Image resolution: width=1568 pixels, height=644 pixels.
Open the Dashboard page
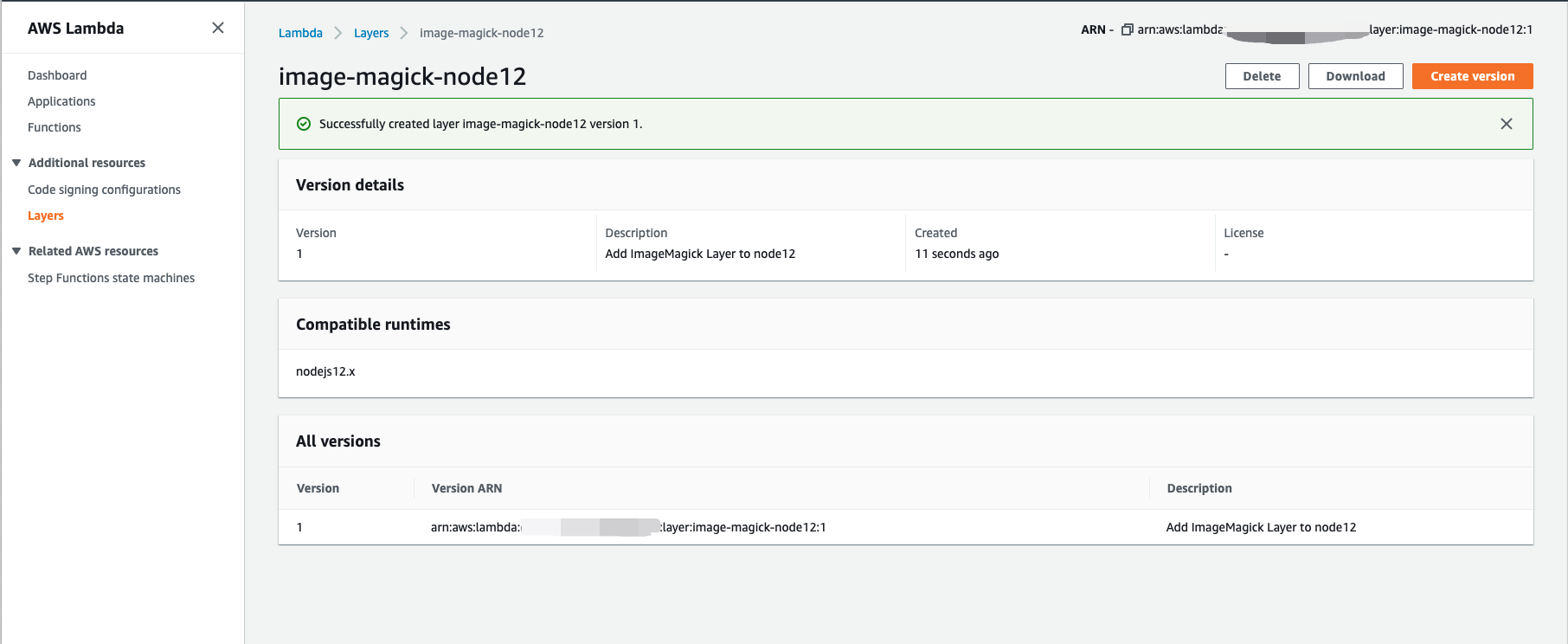[57, 75]
